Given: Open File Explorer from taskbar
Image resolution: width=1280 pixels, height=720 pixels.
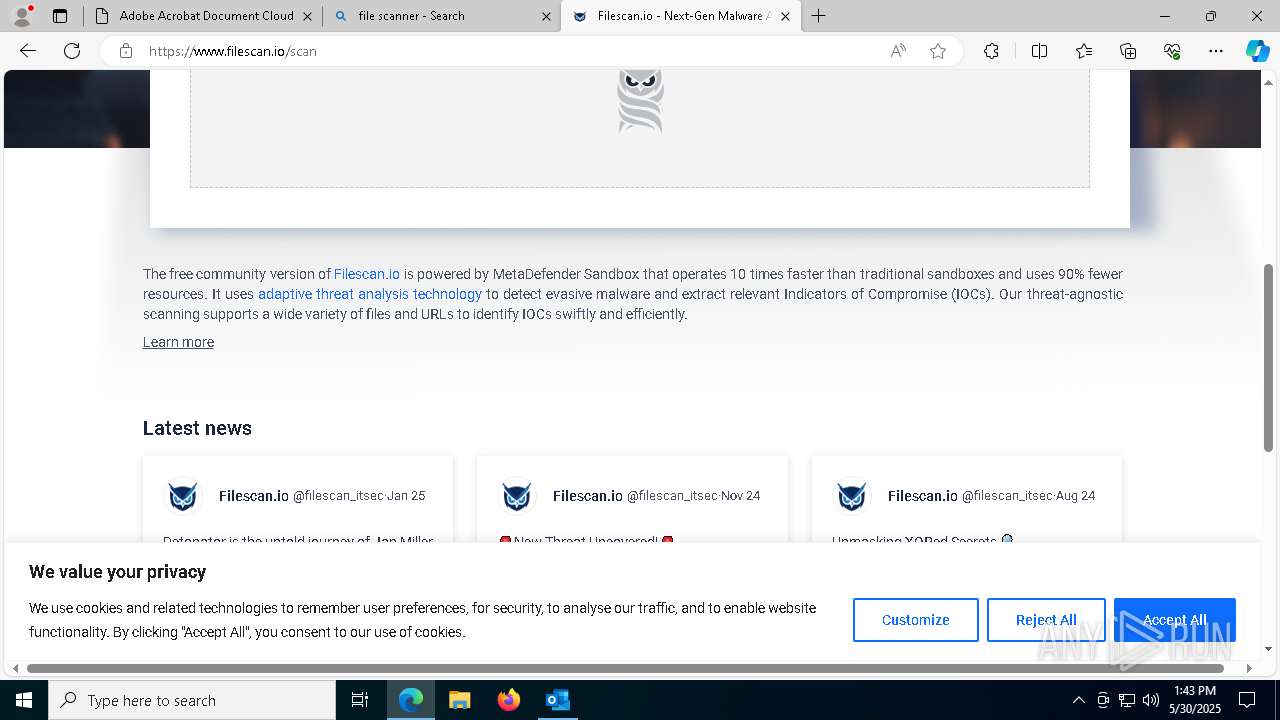Looking at the screenshot, I should coord(459,700).
